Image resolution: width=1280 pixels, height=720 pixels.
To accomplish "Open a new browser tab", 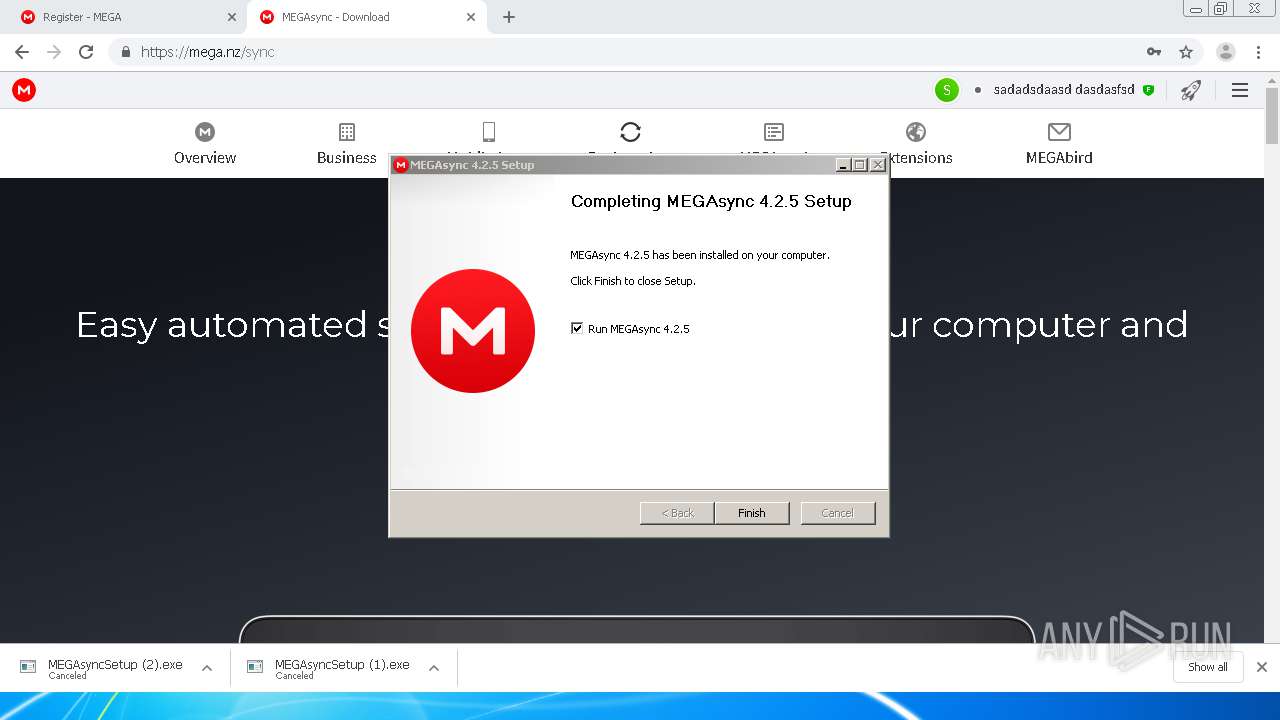I will (509, 17).
